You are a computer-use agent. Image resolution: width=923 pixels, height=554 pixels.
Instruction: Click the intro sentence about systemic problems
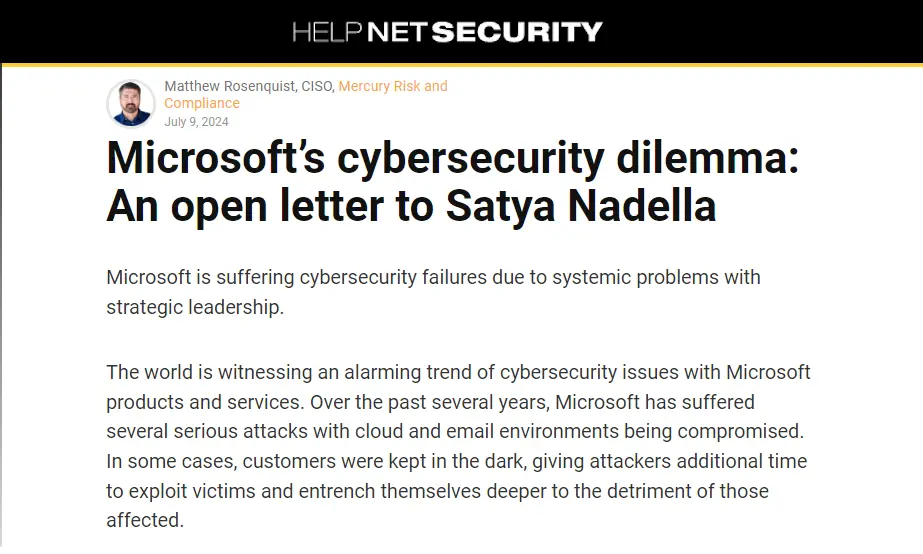[433, 292]
